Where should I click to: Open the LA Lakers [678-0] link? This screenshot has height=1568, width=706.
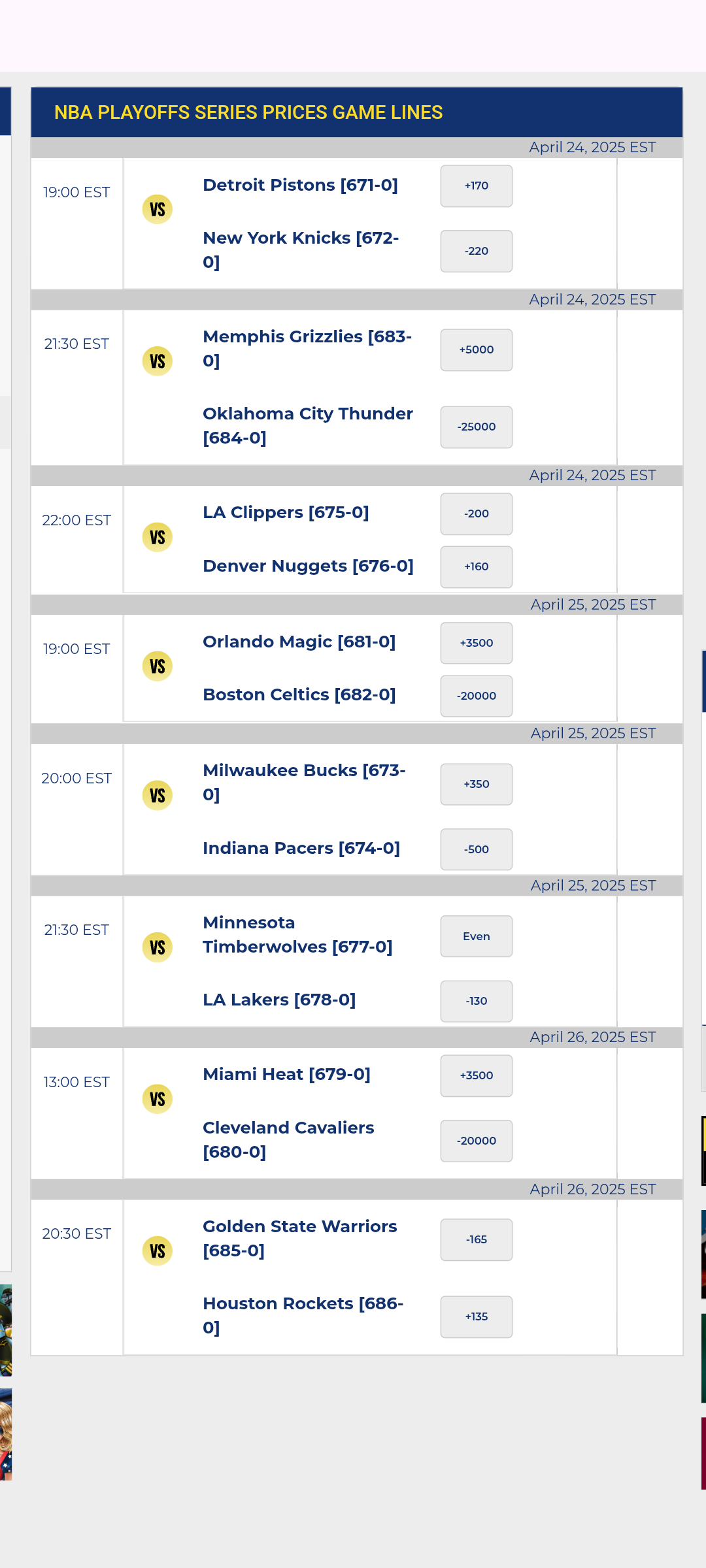(x=279, y=1000)
